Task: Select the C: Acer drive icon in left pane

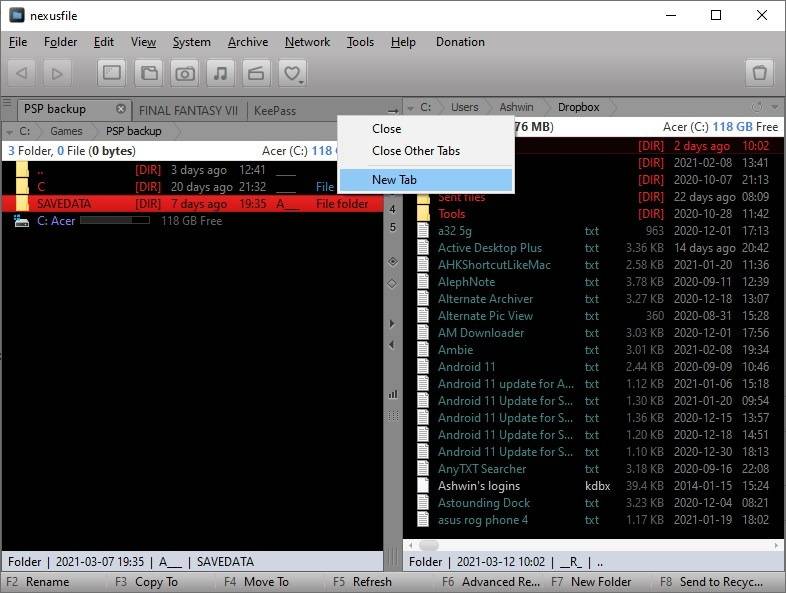Action: (x=21, y=221)
